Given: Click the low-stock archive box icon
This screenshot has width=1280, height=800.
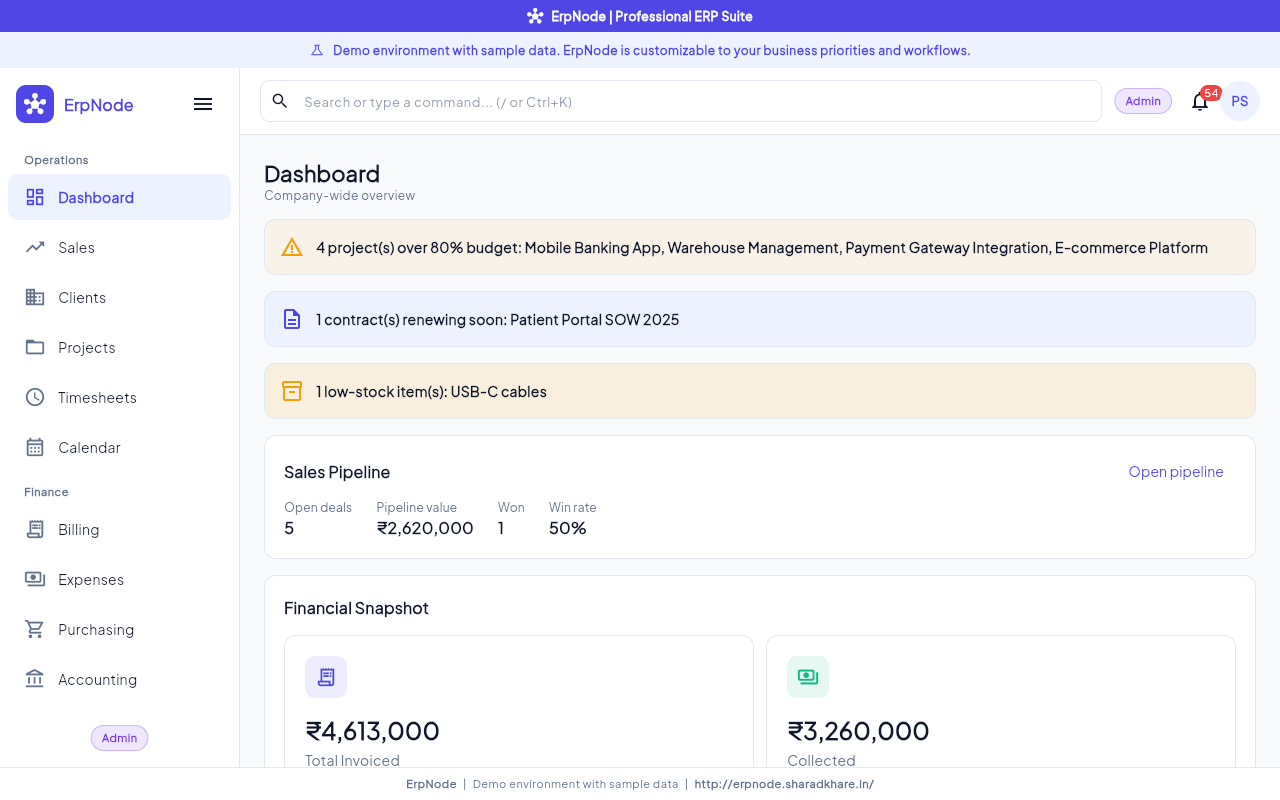Looking at the screenshot, I should (292, 391).
